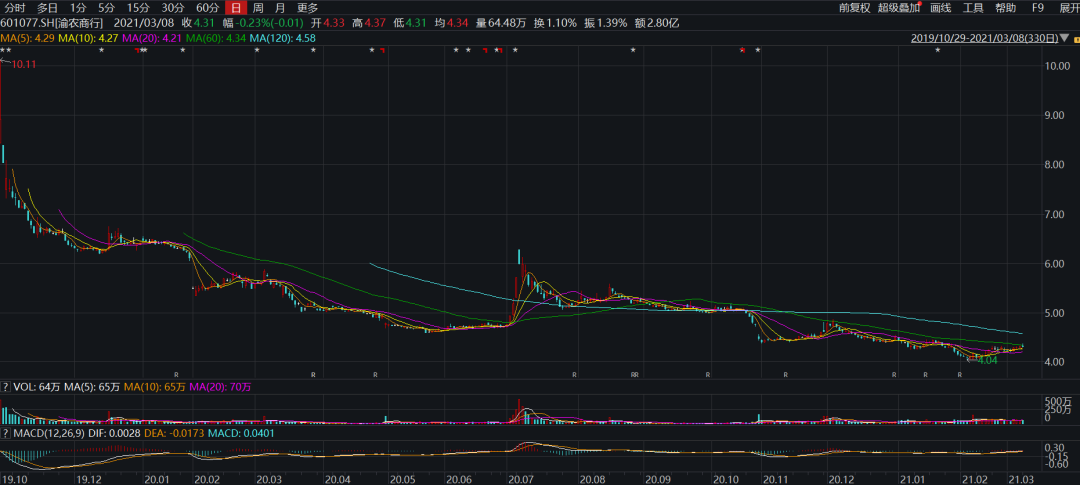This screenshot has height=485, width=1080.
Task: Open the 更多 more periods menu
Action: pyautogui.click(x=307, y=8)
